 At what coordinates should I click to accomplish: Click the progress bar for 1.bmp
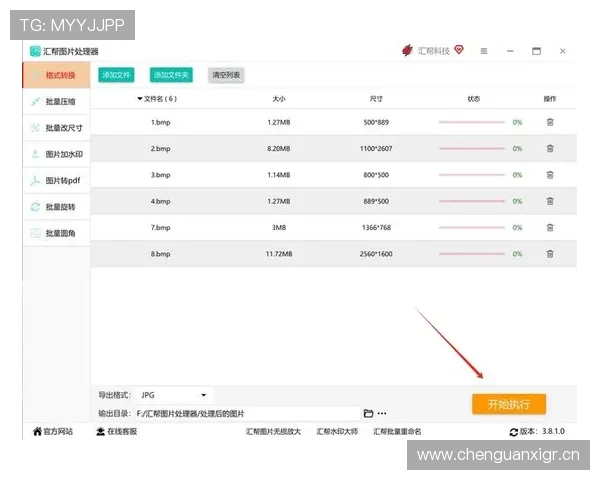472,122
